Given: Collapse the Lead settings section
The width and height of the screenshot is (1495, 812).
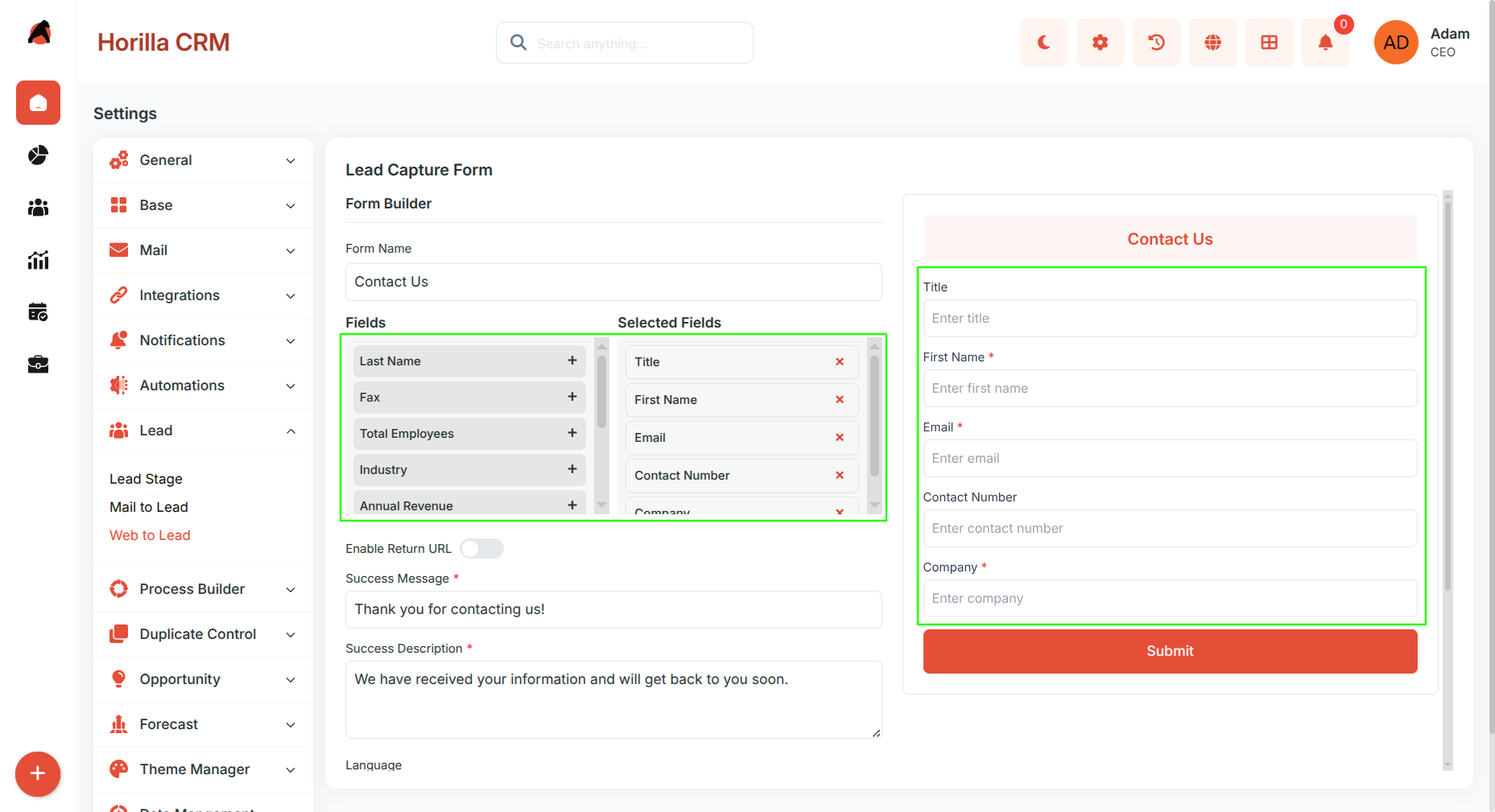Looking at the screenshot, I should click(x=203, y=431).
